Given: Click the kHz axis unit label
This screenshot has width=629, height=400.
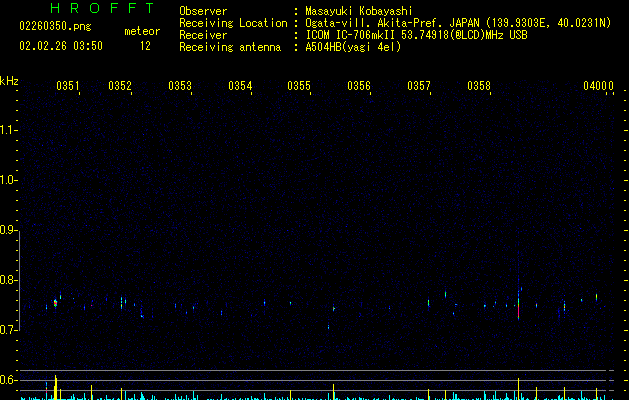Looking at the screenshot, I should pos(9,81).
